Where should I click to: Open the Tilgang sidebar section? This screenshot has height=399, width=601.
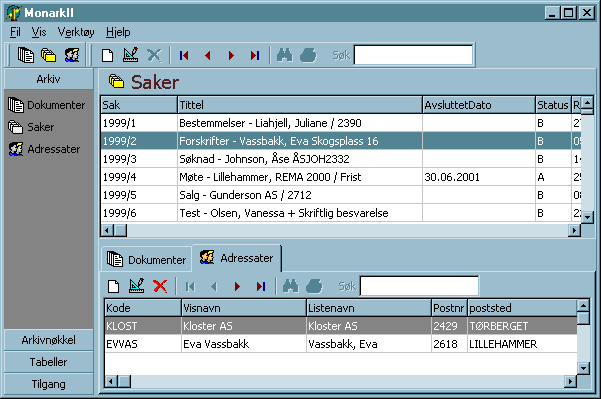click(x=49, y=384)
